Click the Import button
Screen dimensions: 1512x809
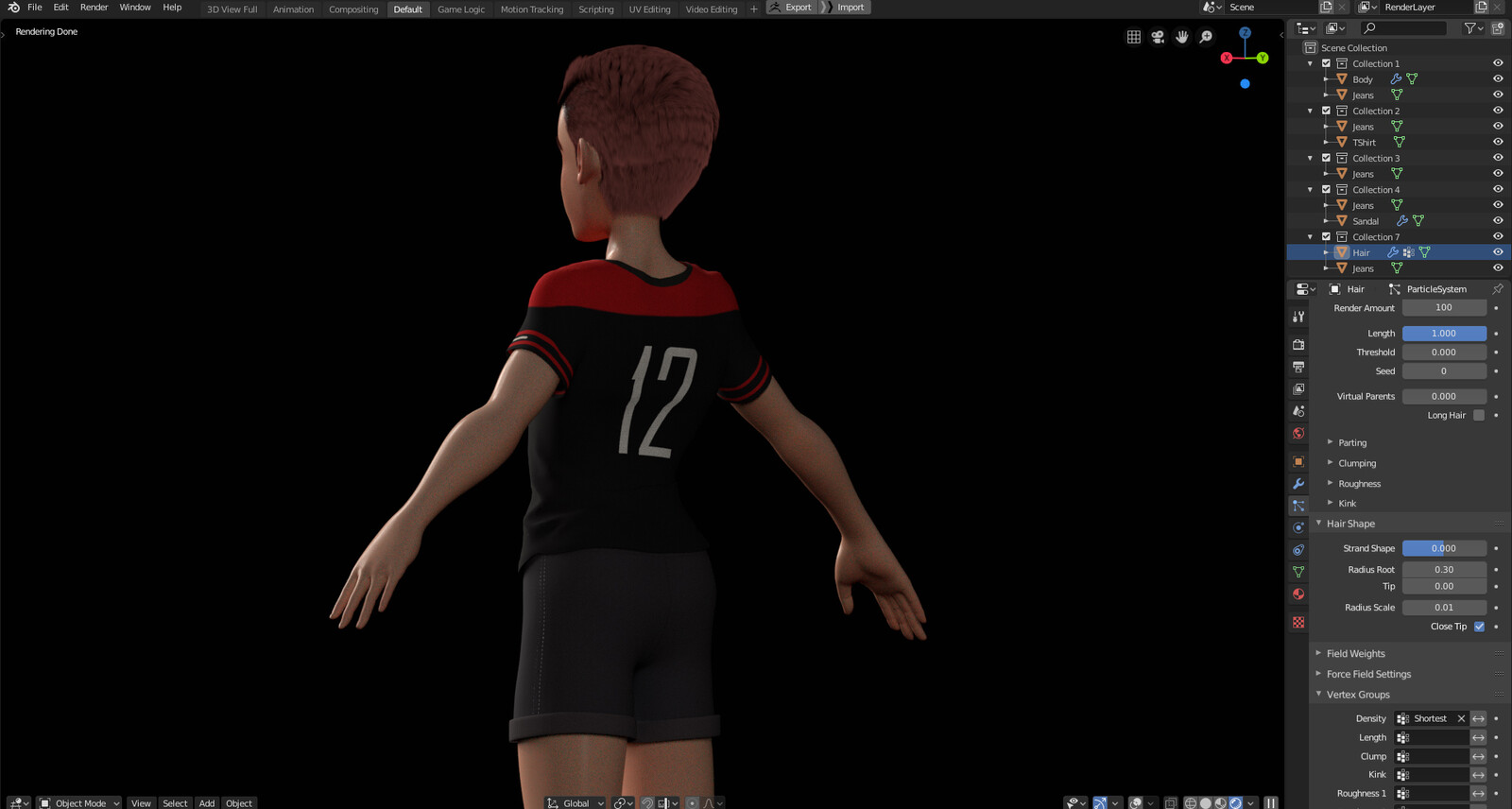point(844,8)
